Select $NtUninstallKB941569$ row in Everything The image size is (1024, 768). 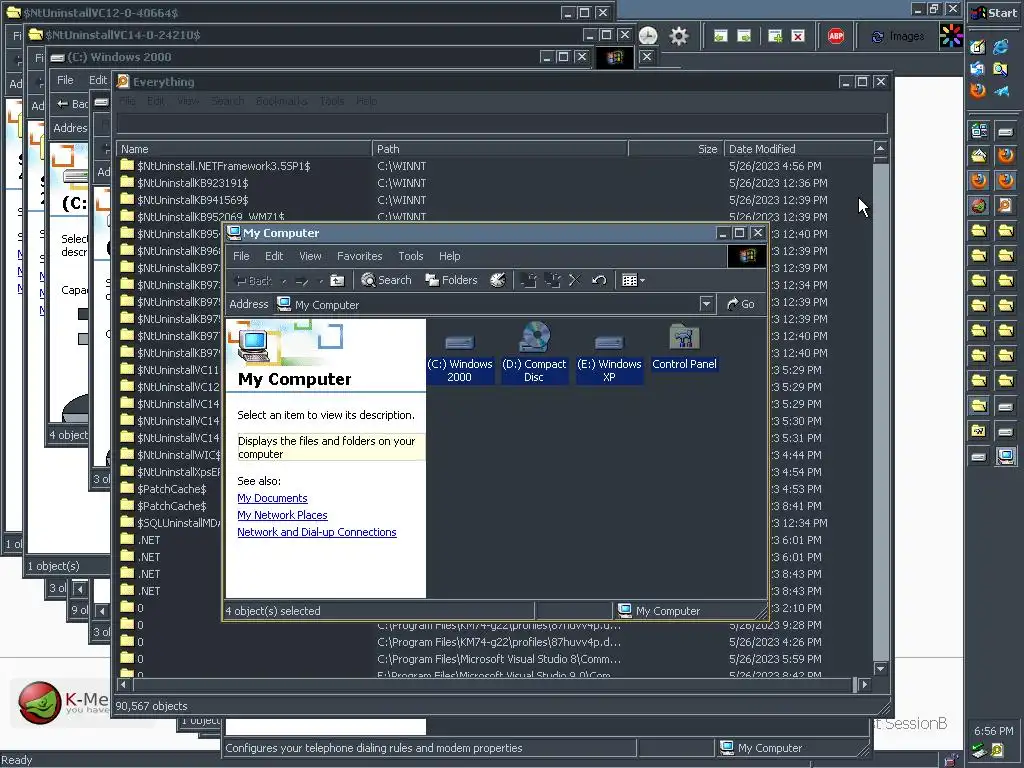point(494,200)
